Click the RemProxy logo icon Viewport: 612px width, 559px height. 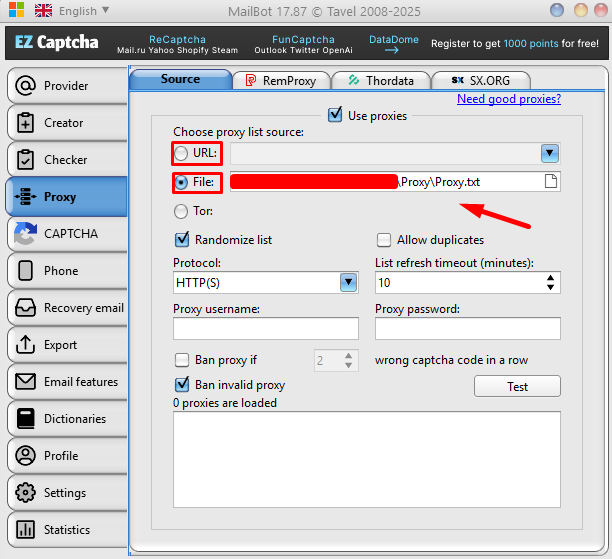(251, 80)
